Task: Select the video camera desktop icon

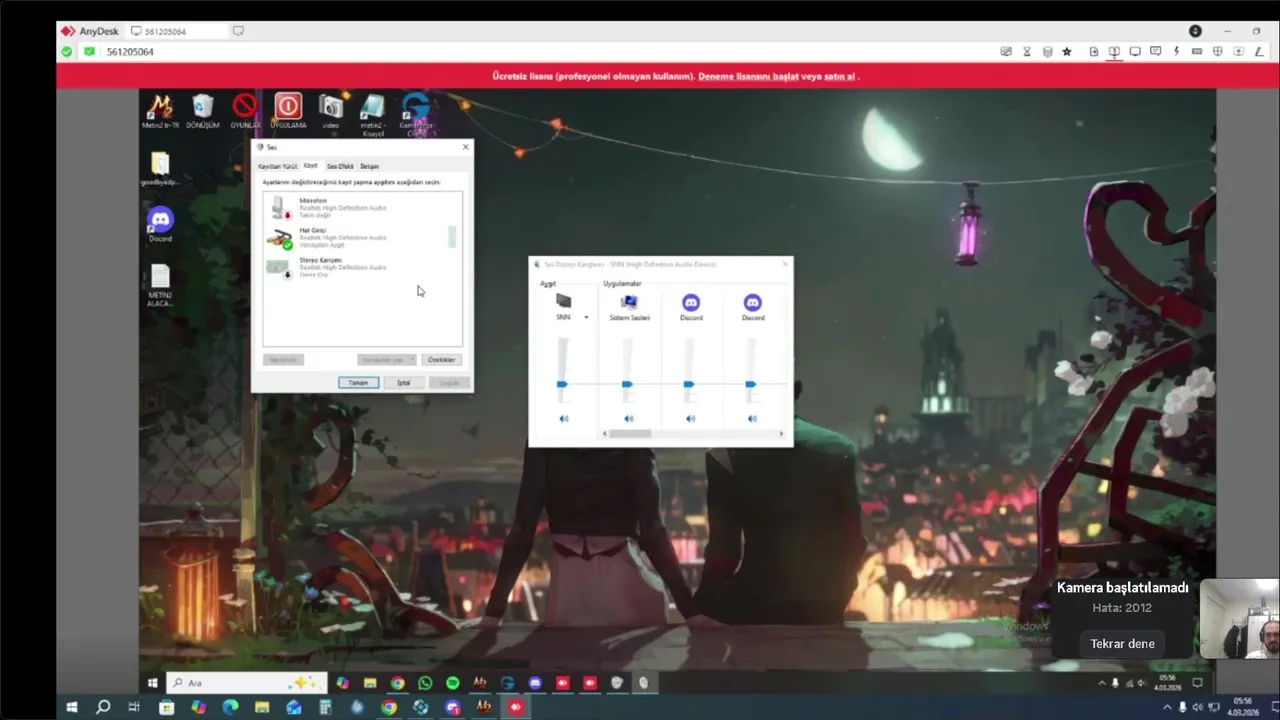Action: pos(330,110)
